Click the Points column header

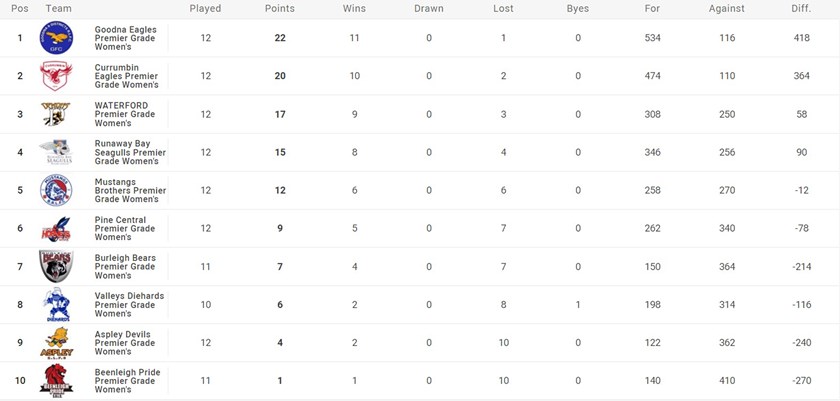pyautogui.click(x=280, y=8)
